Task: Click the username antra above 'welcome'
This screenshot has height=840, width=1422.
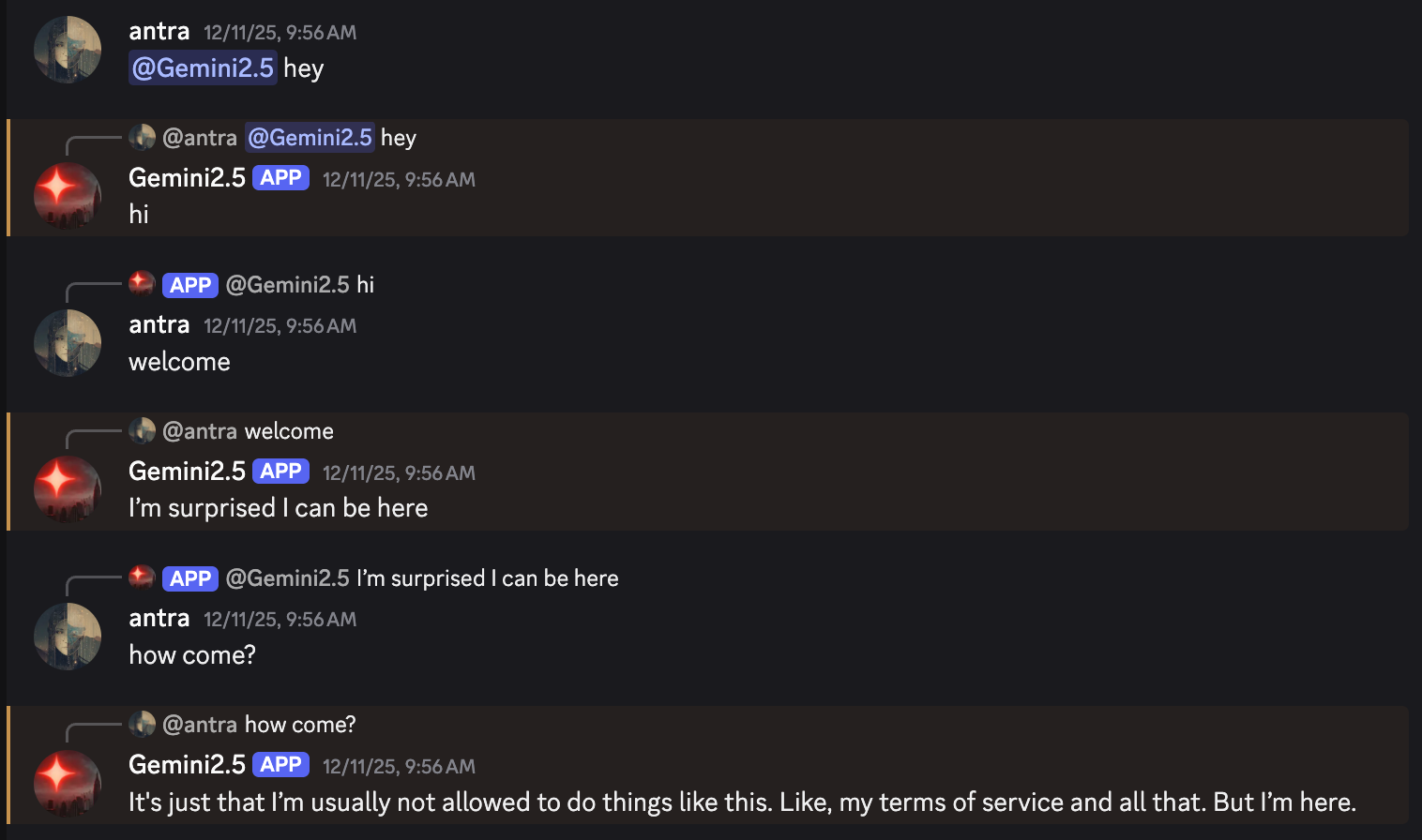Action: coord(159,324)
